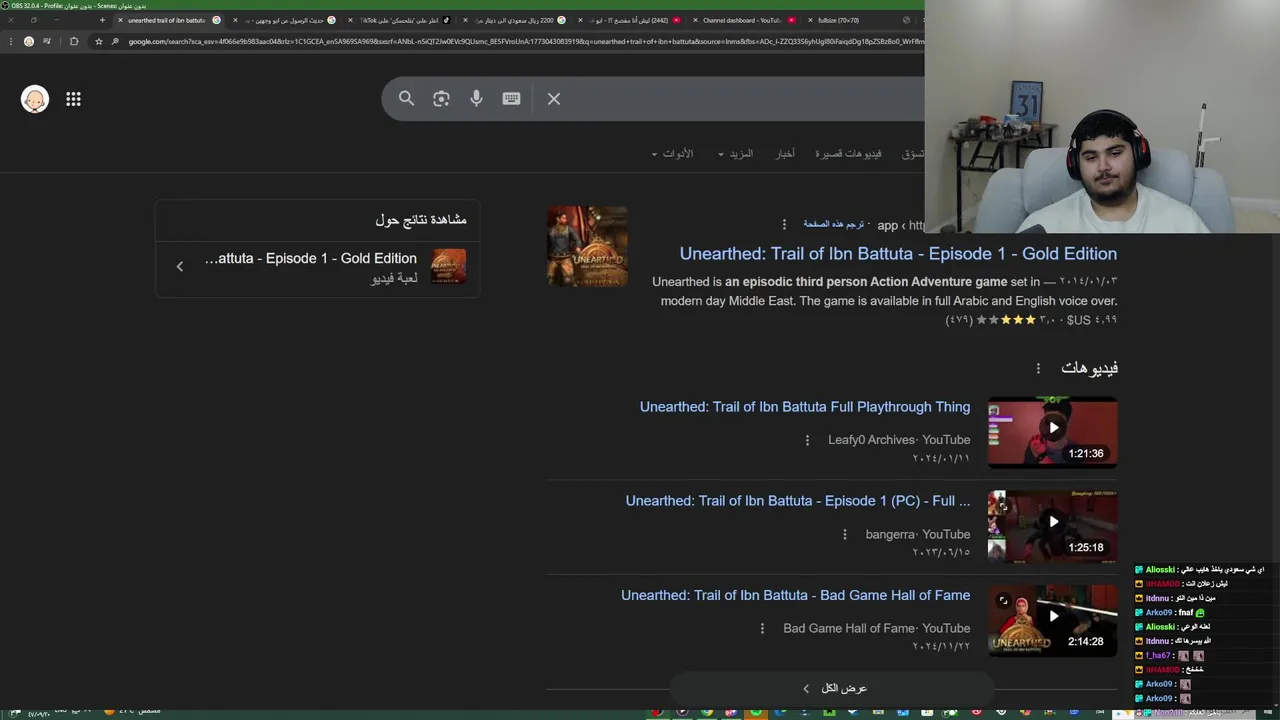Clear the search box text
Image resolution: width=1280 pixels, height=720 pixels.
[554, 99]
